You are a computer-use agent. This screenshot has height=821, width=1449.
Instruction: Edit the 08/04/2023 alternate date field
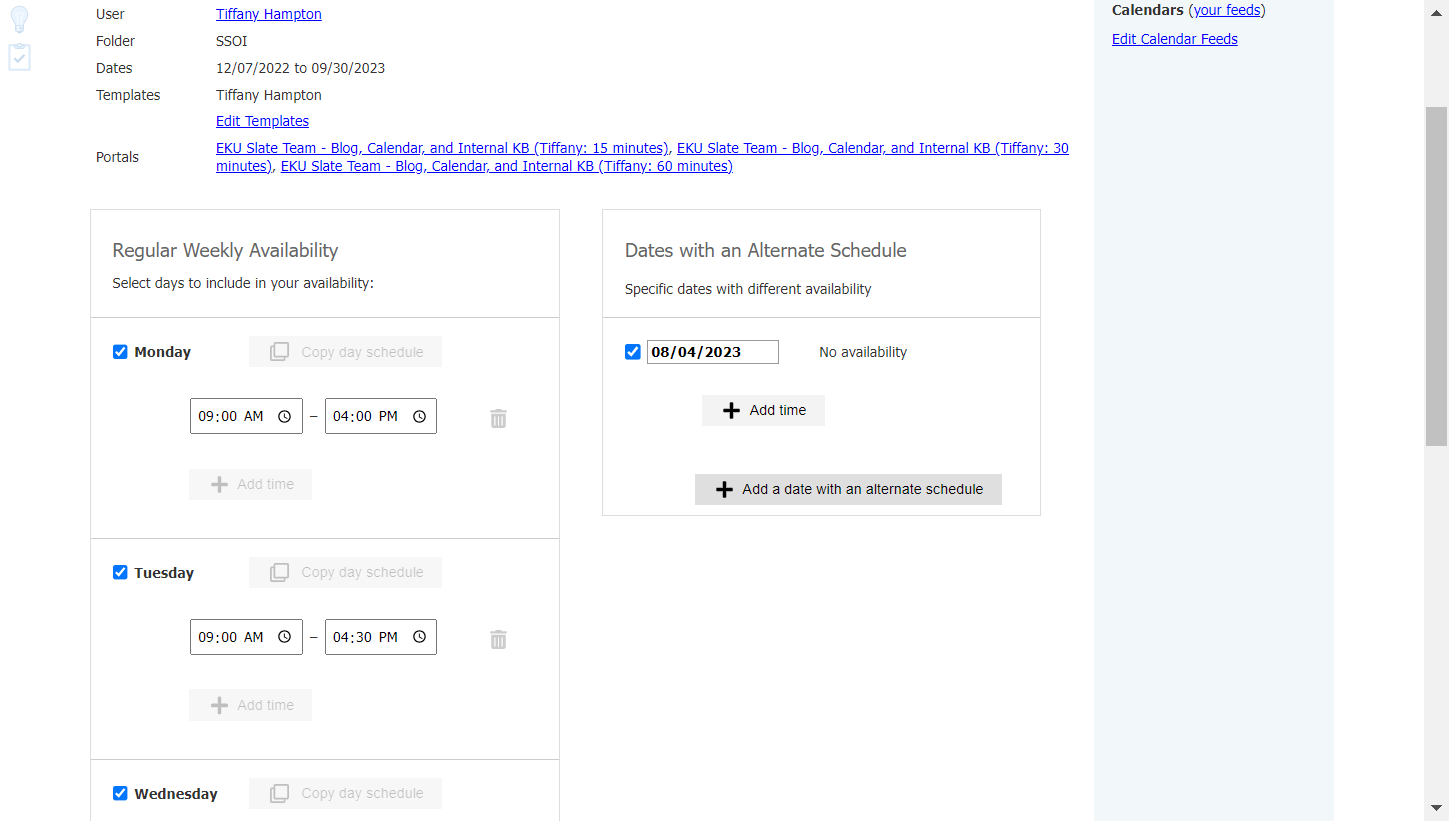(x=713, y=352)
